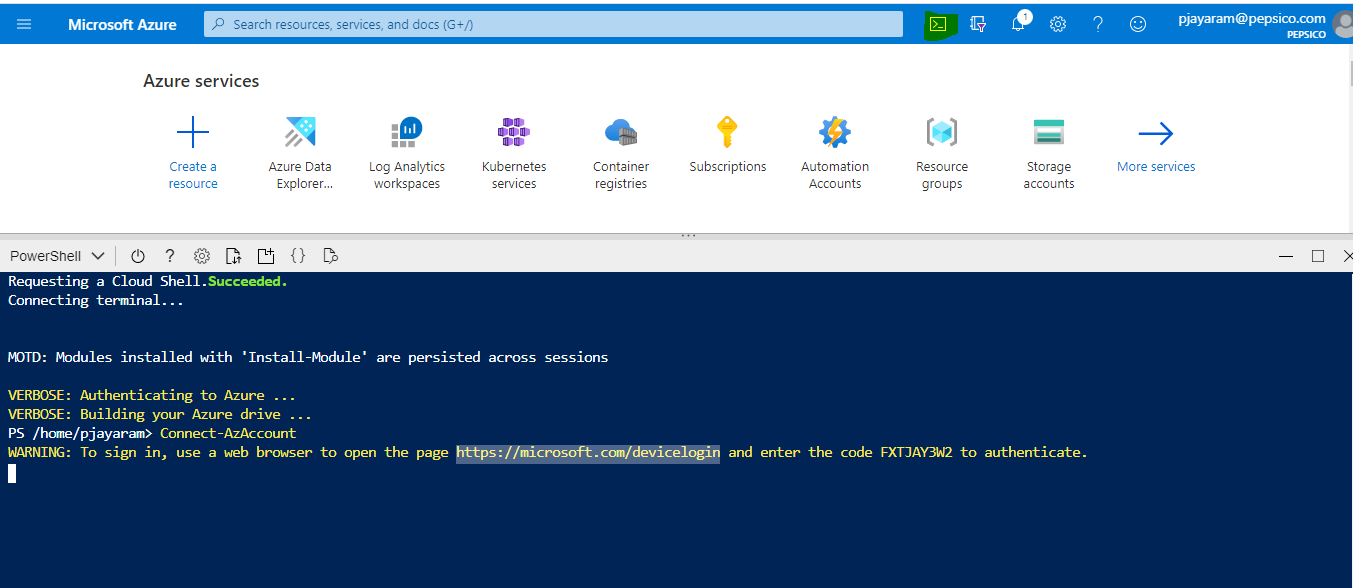The width and height of the screenshot is (1353, 588).
Task: Open the Container registries icon
Action: pos(621,132)
